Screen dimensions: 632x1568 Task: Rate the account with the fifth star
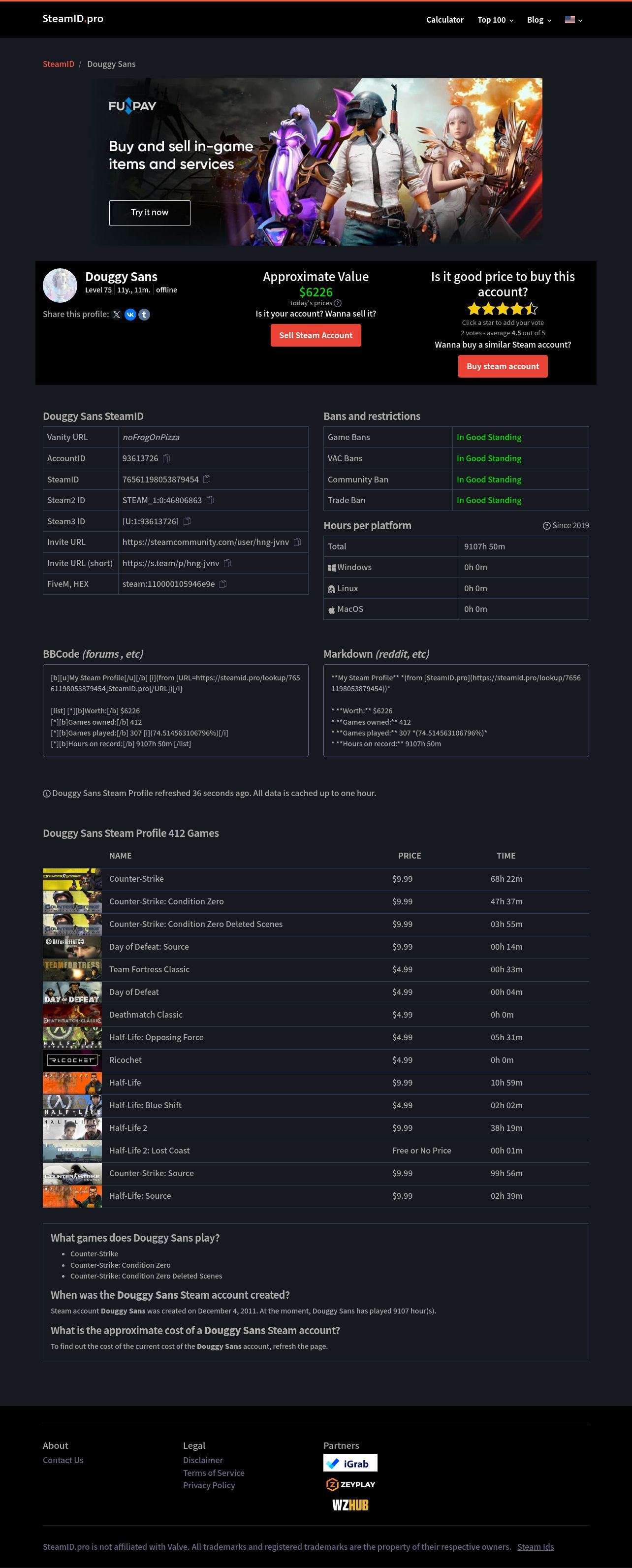531,309
